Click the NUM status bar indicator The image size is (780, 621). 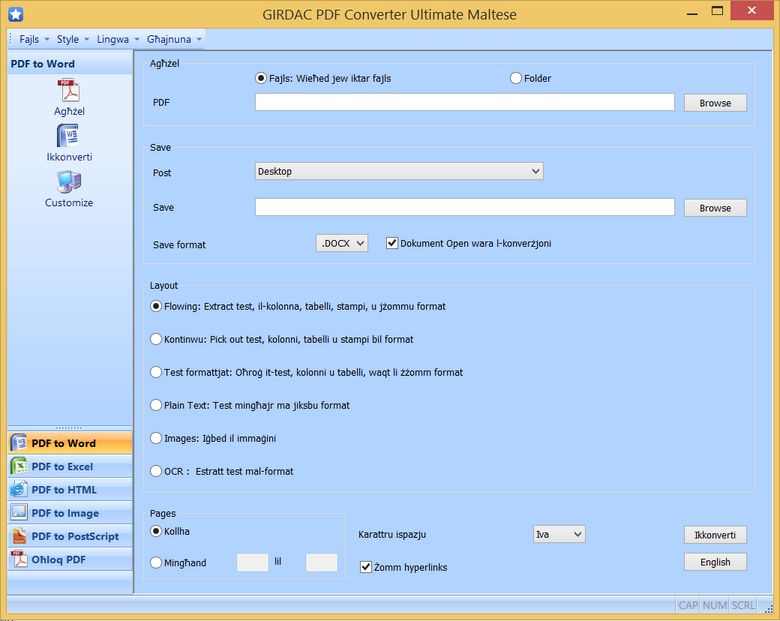(715, 605)
